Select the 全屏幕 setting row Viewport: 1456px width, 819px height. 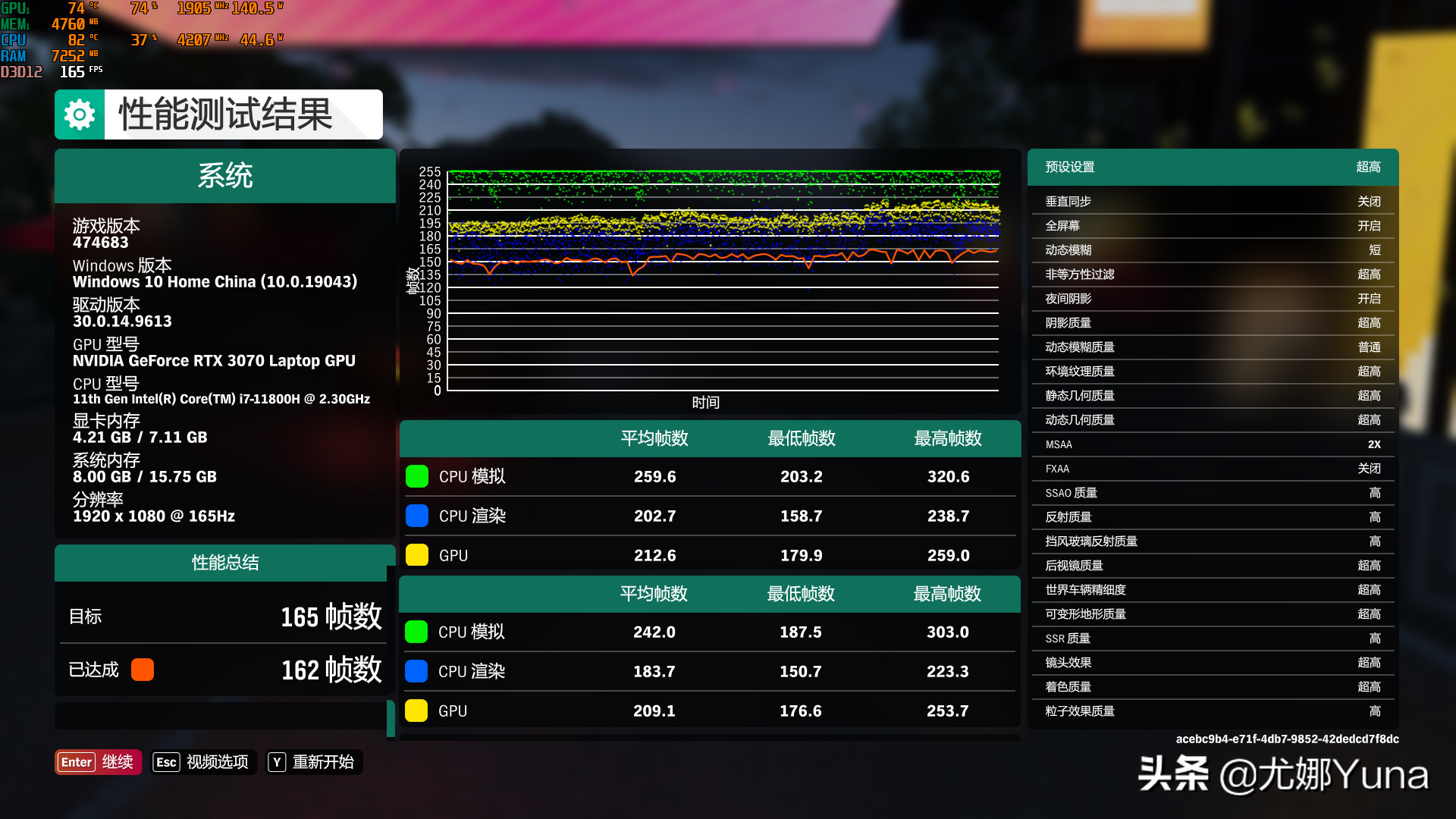click(x=1213, y=226)
